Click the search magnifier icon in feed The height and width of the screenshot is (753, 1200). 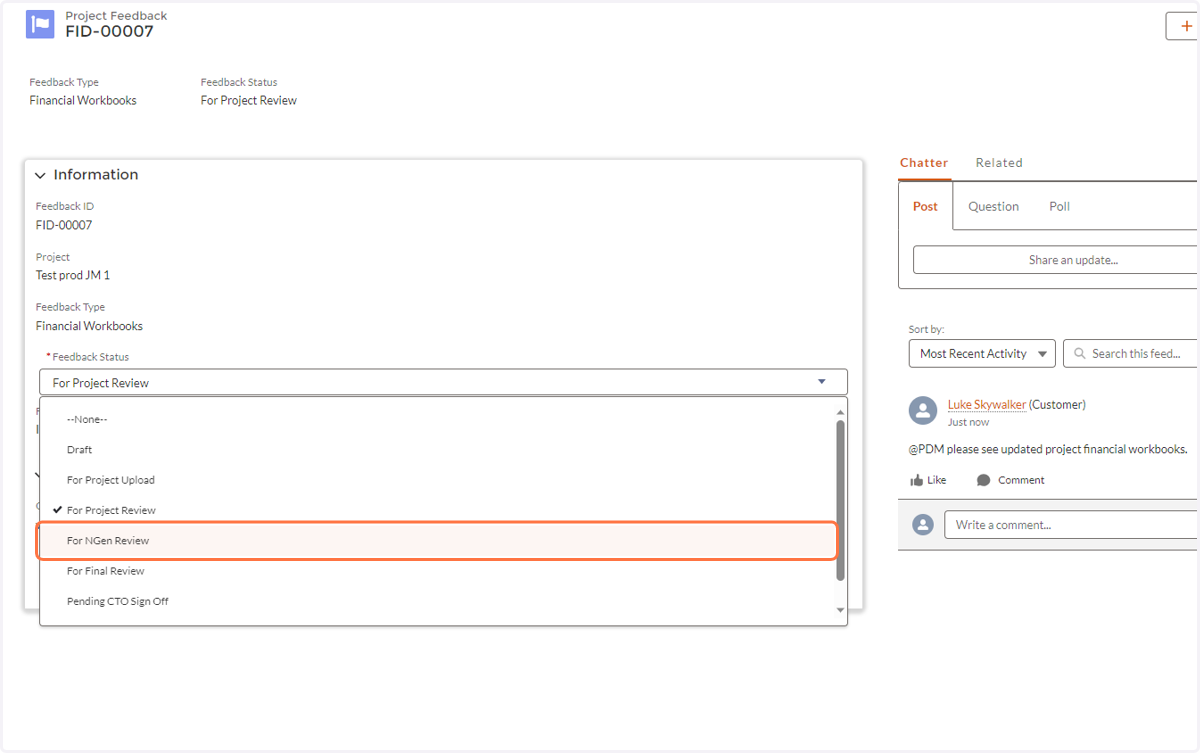point(1080,353)
